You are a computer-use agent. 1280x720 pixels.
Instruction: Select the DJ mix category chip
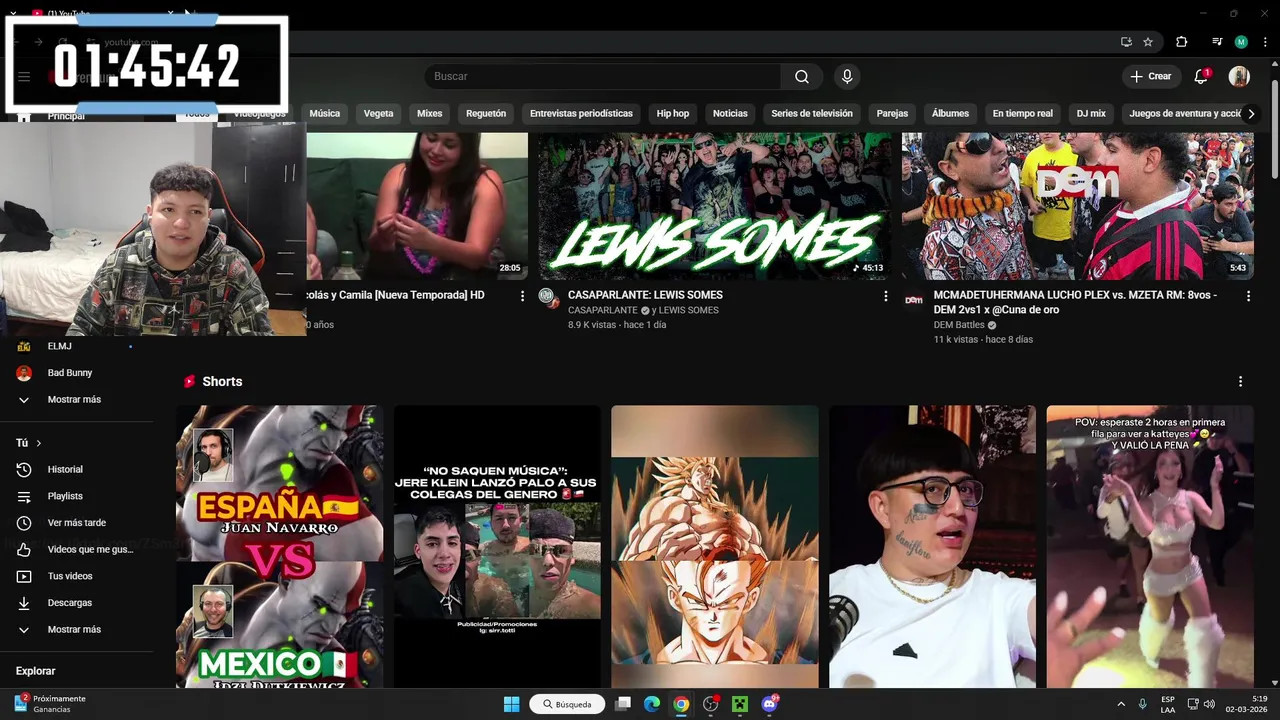1091,114
